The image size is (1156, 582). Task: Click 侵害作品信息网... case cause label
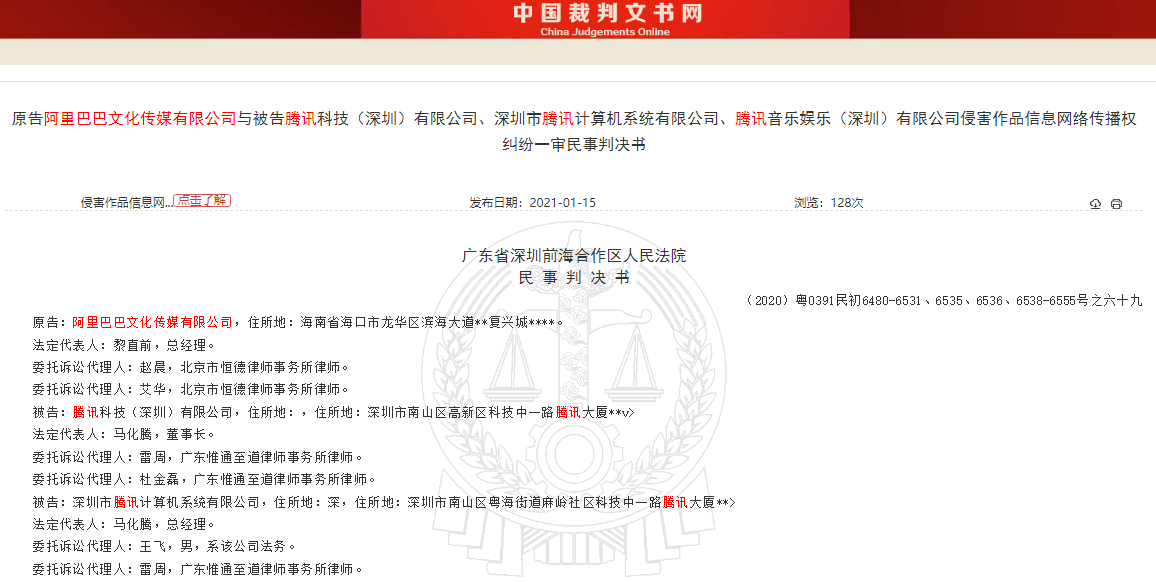[x=126, y=203]
